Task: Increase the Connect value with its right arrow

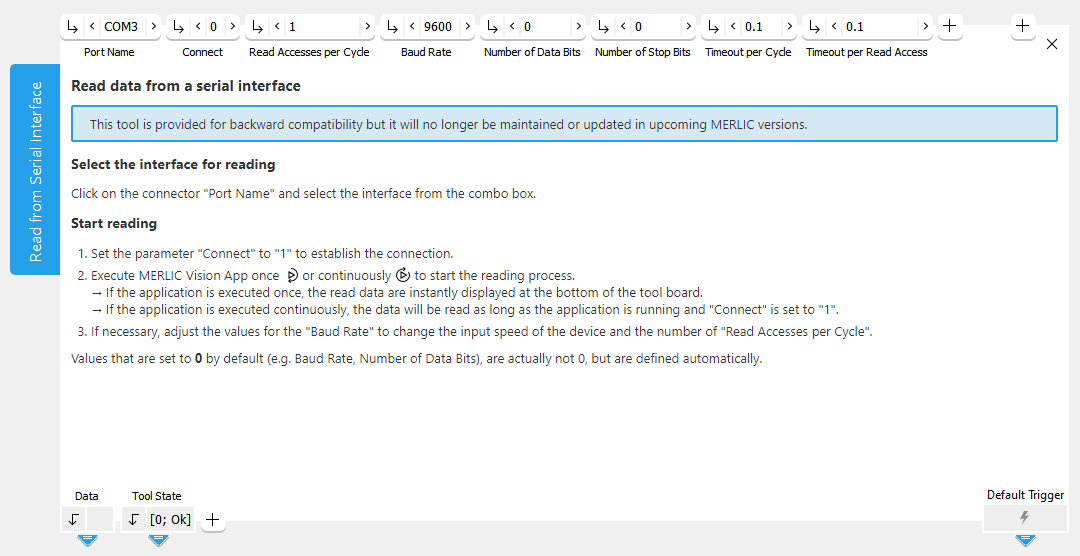Action: (x=232, y=27)
